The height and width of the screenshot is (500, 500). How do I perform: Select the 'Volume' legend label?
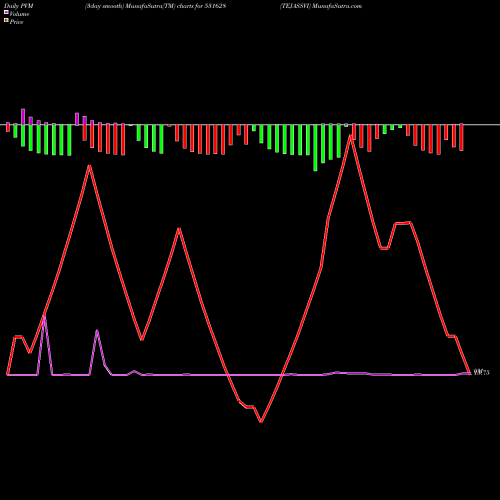click(x=19, y=14)
